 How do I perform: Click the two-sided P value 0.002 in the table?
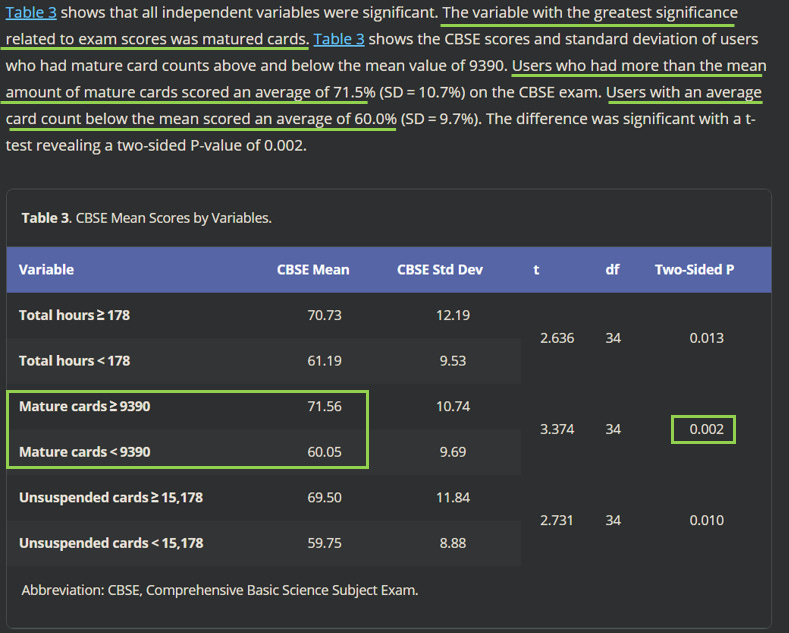coord(706,429)
